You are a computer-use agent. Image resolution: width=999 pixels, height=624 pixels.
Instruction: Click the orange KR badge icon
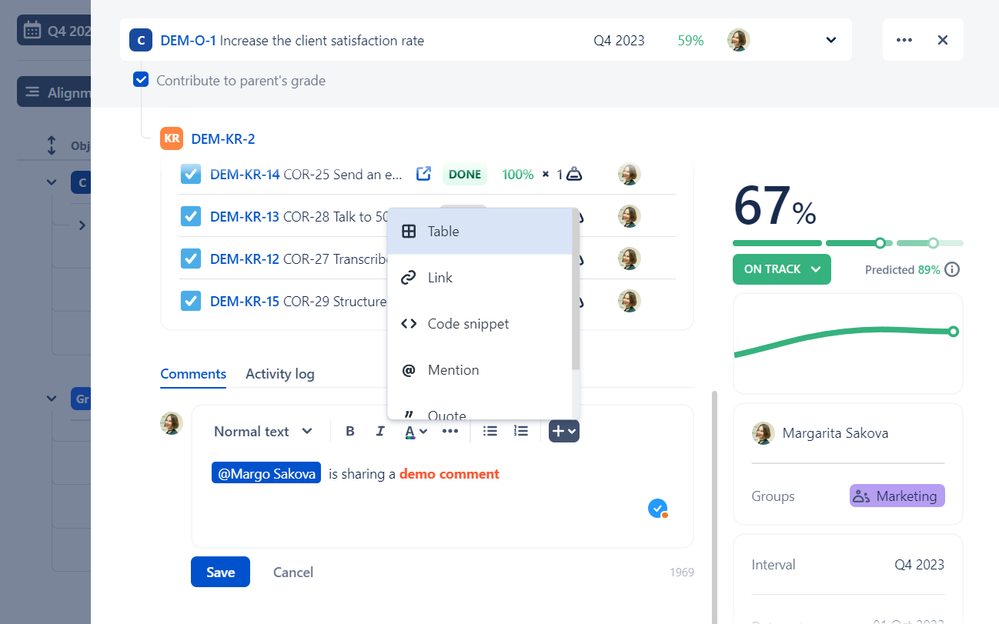point(171,138)
